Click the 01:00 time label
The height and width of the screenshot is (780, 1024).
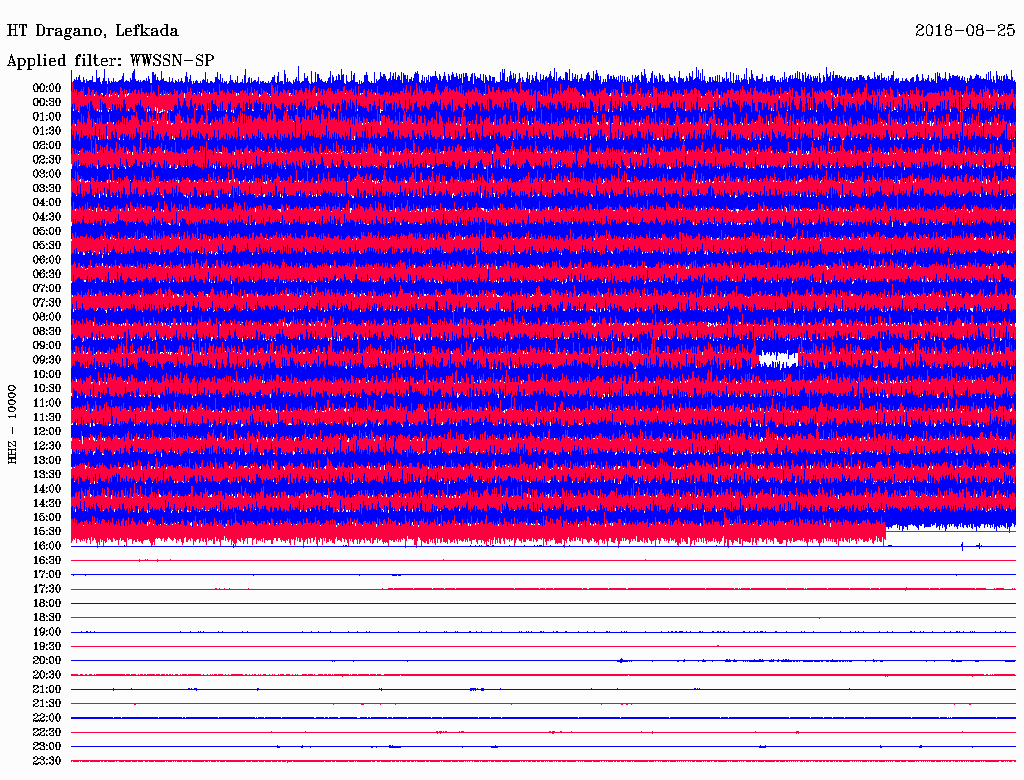pyautogui.click(x=47, y=116)
